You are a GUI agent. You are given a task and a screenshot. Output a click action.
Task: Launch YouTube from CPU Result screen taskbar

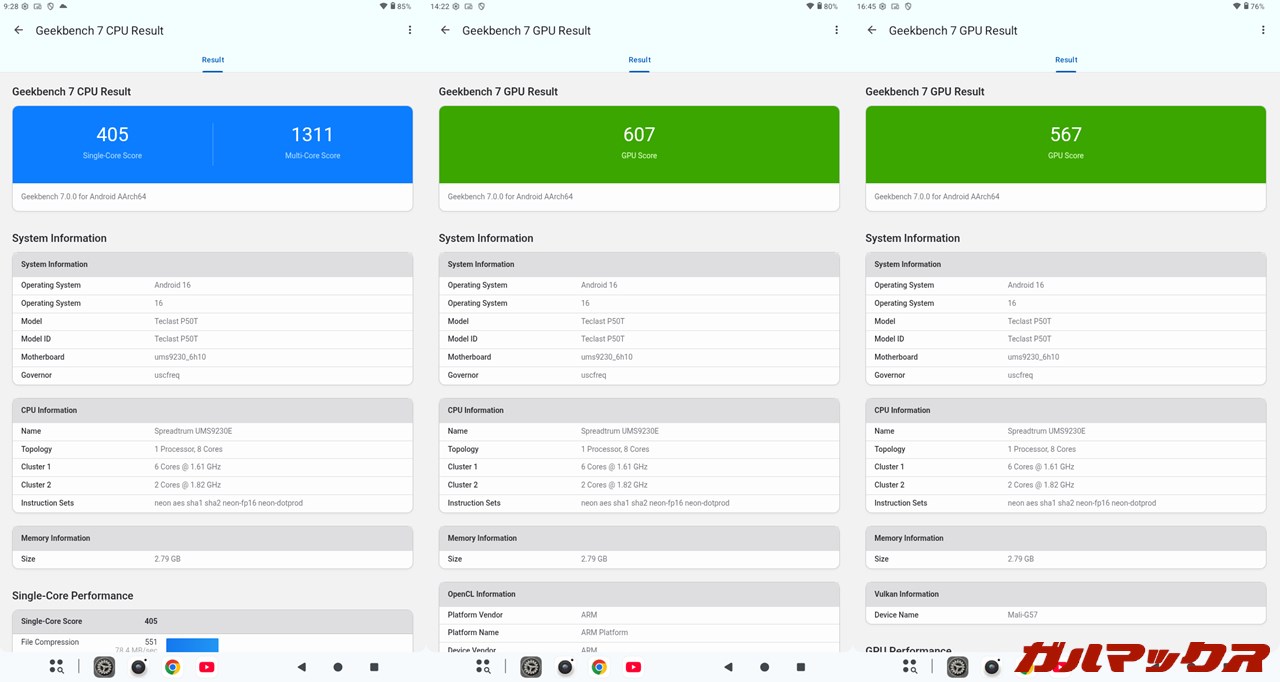coord(206,667)
